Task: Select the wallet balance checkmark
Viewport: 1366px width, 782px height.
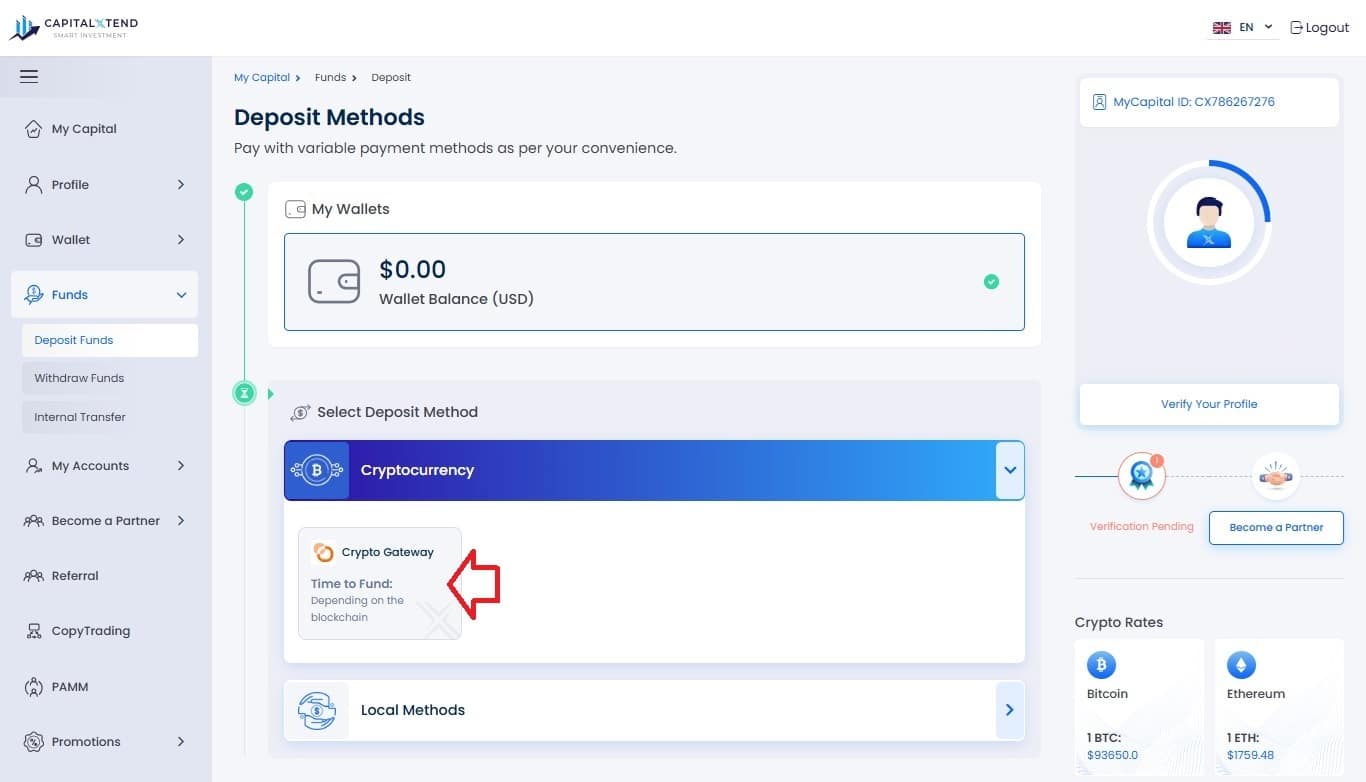Action: point(991,282)
